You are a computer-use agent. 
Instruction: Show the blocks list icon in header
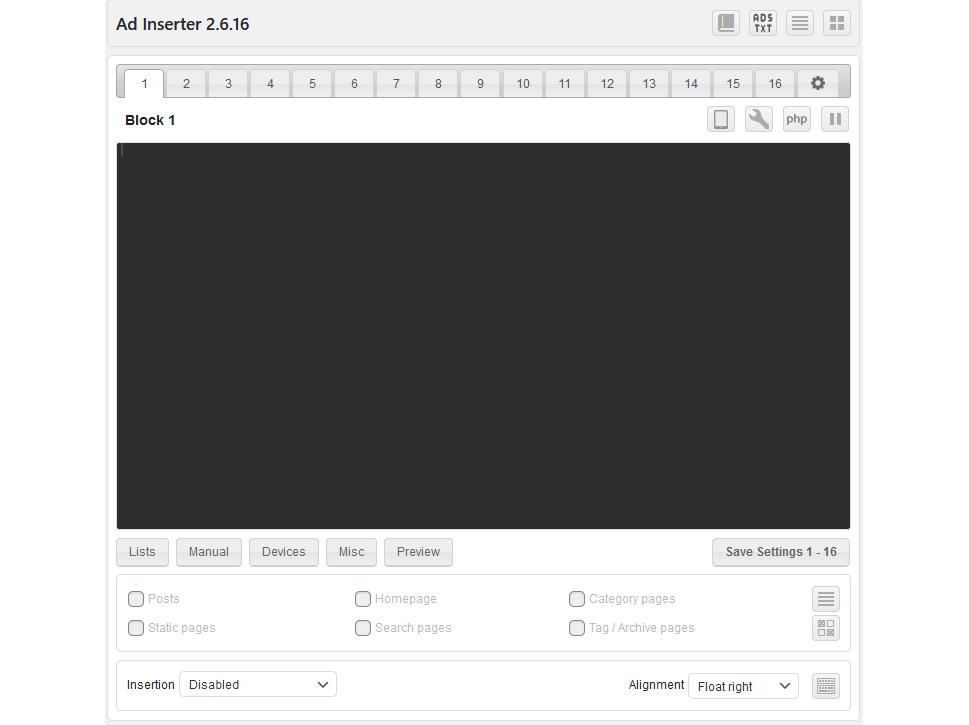coord(800,23)
